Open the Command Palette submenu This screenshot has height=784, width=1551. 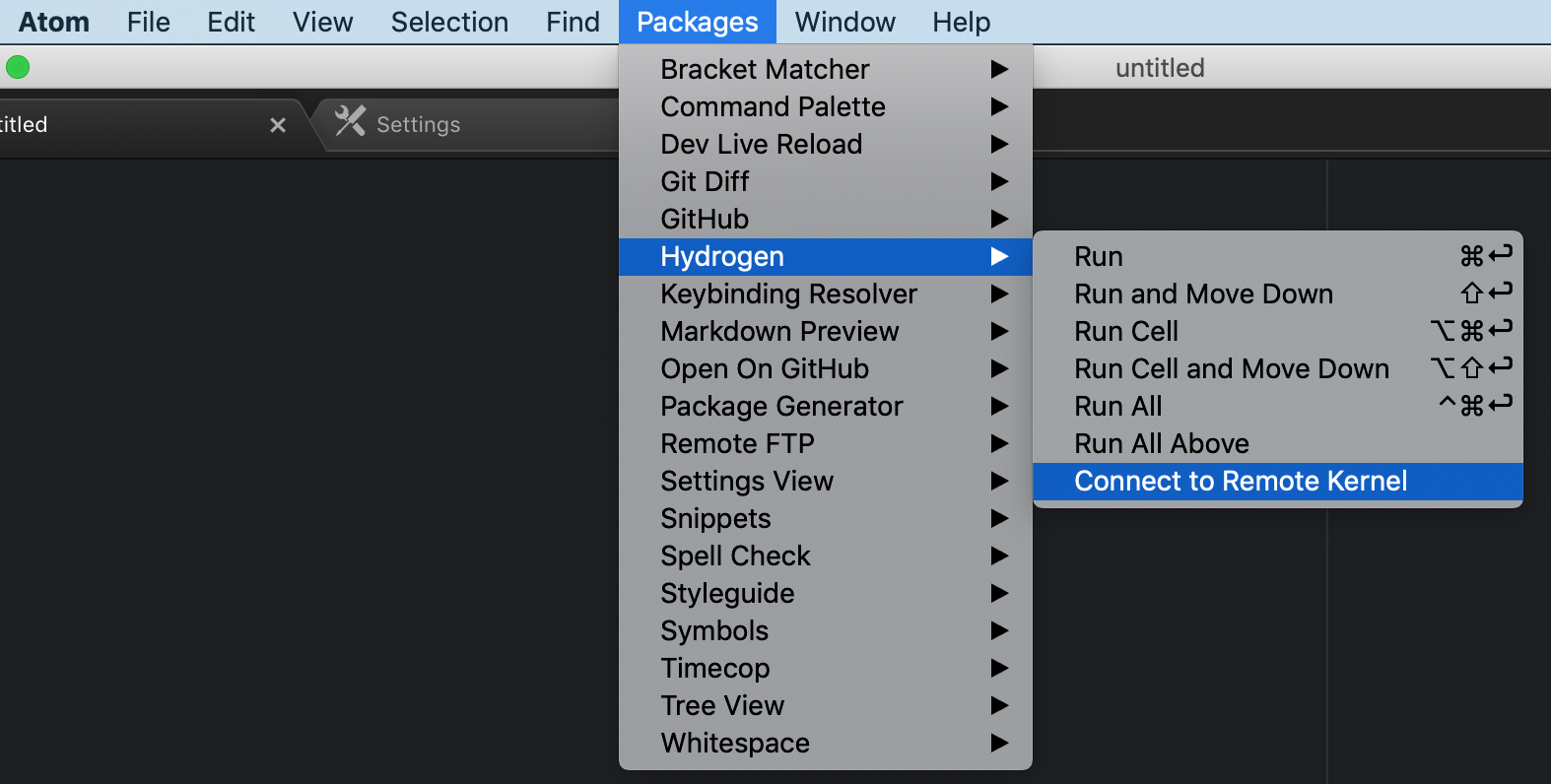[x=773, y=106]
